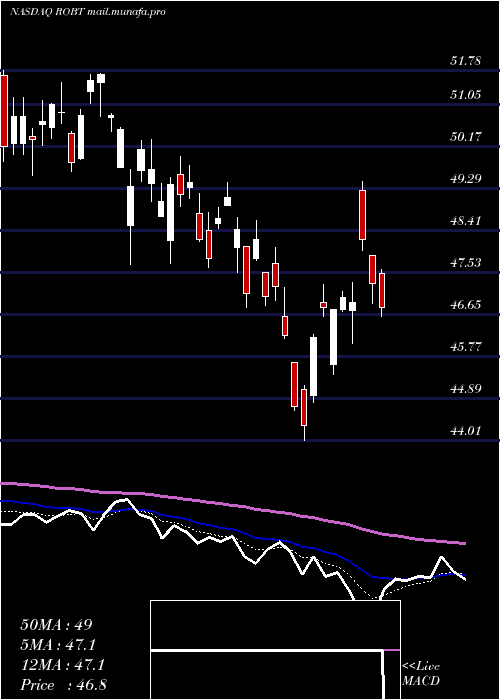Image resolution: width=500 pixels, height=700 pixels.
Task: Click the last red candle at chart's right end
Action: coord(382,292)
